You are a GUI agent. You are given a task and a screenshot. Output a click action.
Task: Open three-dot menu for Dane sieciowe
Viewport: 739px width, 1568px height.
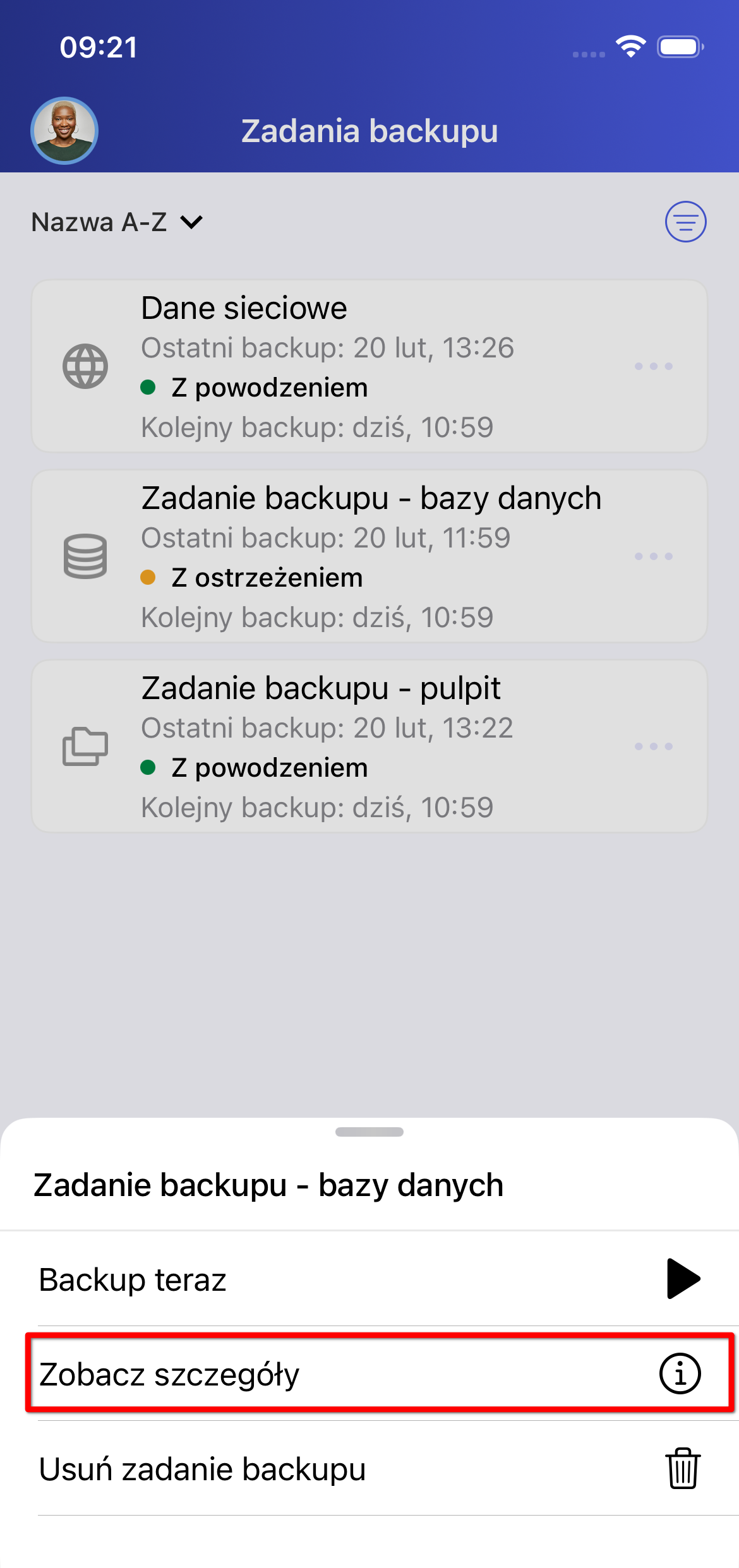pyautogui.click(x=654, y=366)
